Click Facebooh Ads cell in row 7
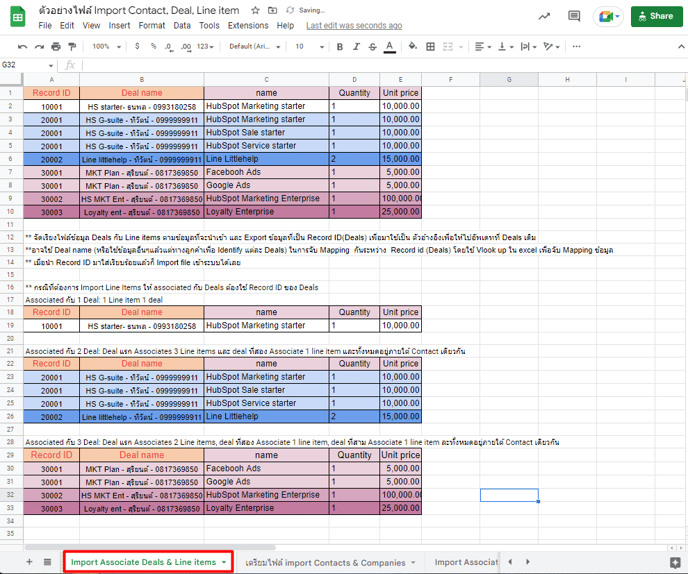This screenshot has height=574, width=688. tap(266, 172)
